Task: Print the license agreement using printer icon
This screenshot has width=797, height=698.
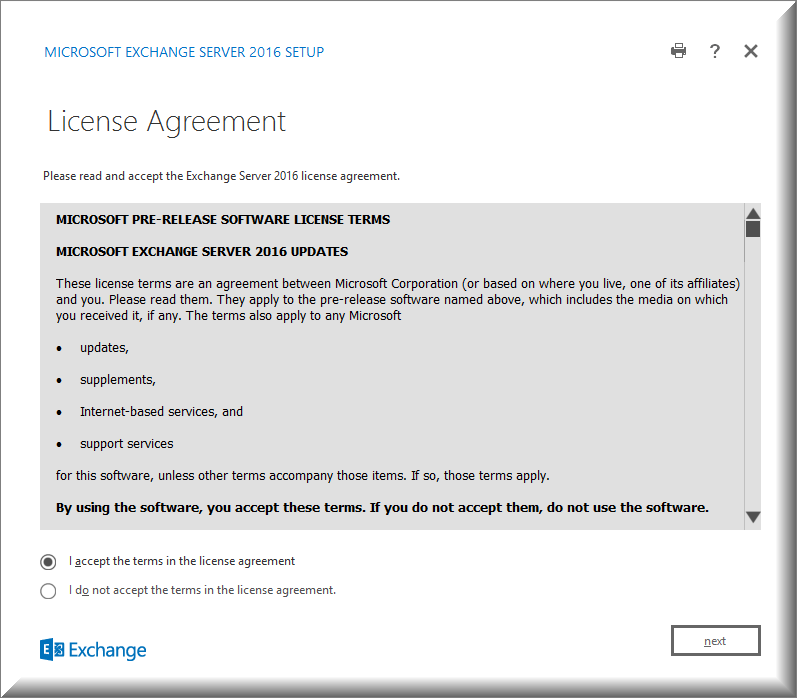Action: pyautogui.click(x=678, y=51)
